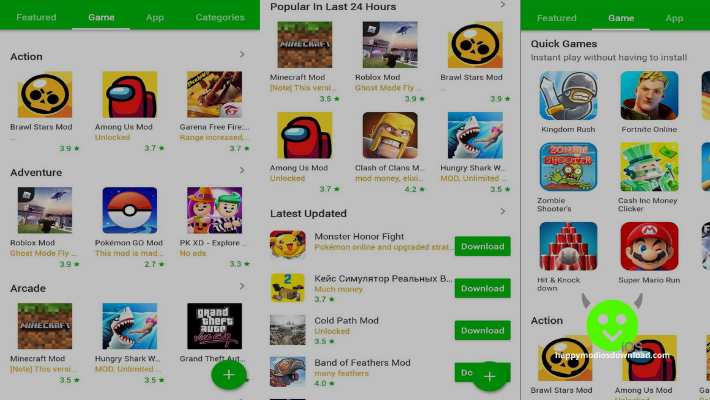Open the Super Mario Run icon
Viewport: 710px width, 400px height.
coord(649,246)
